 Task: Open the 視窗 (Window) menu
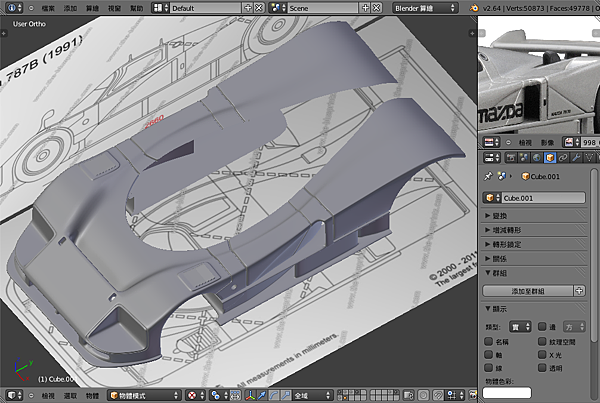pyautogui.click(x=114, y=8)
